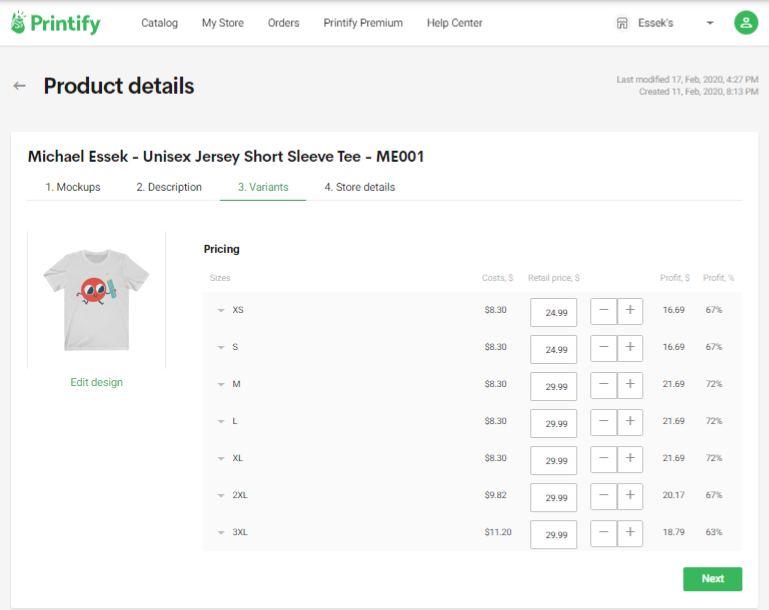769x610 pixels.
Task: Decrease the 3XL retail price with minus
Action: [x=603, y=533]
